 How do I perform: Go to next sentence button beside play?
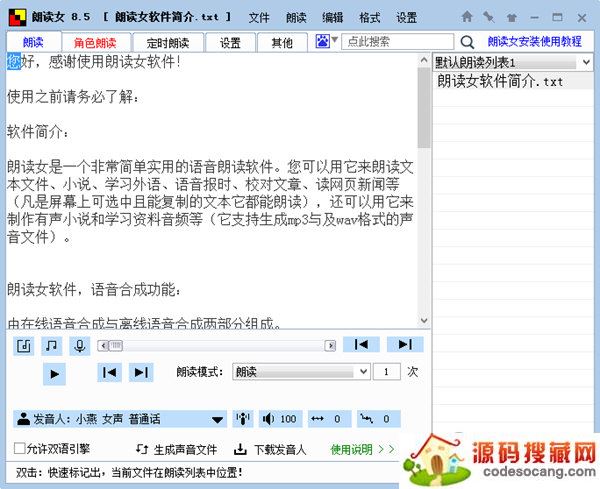point(141,372)
